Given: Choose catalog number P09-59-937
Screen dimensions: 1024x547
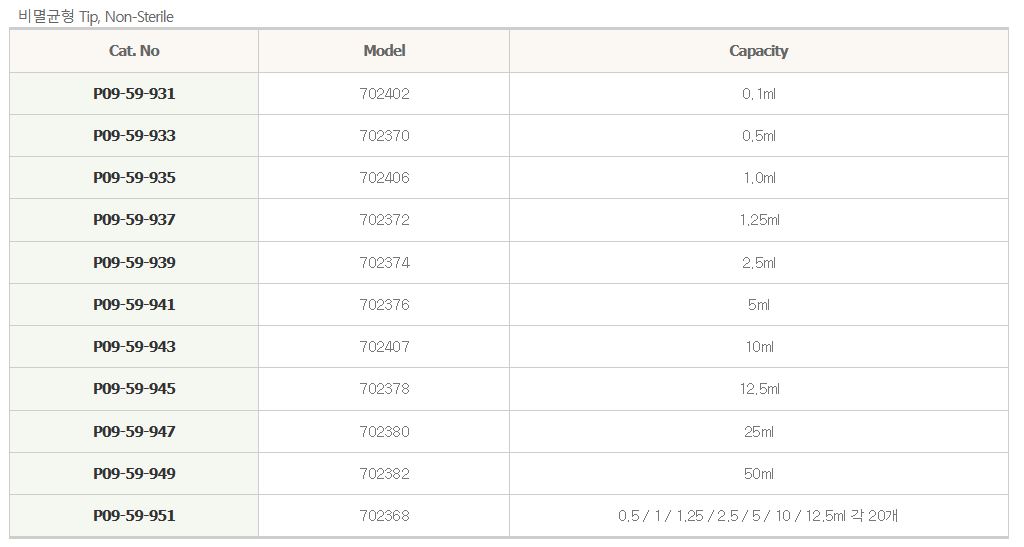Looking at the screenshot, I should [x=134, y=220].
